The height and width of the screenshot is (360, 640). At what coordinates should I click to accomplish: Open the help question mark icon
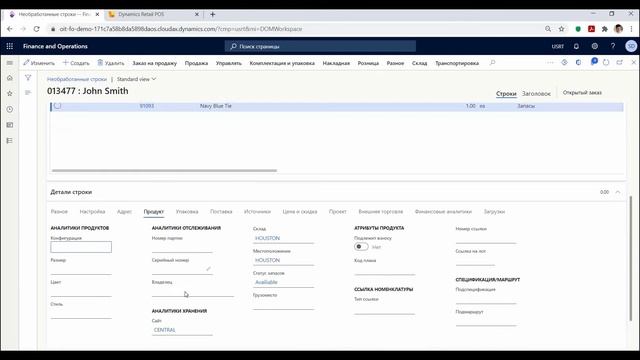point(613,46)
